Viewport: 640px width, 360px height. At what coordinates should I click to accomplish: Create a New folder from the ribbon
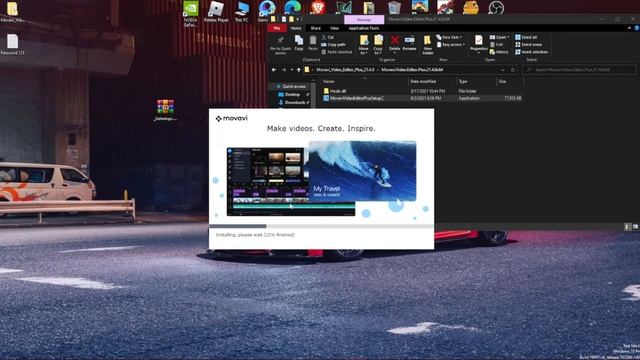pos(427,45)
